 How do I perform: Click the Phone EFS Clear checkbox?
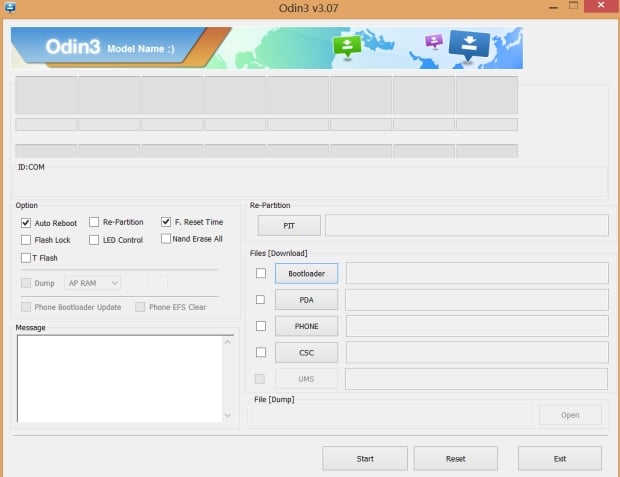point(140,307)
